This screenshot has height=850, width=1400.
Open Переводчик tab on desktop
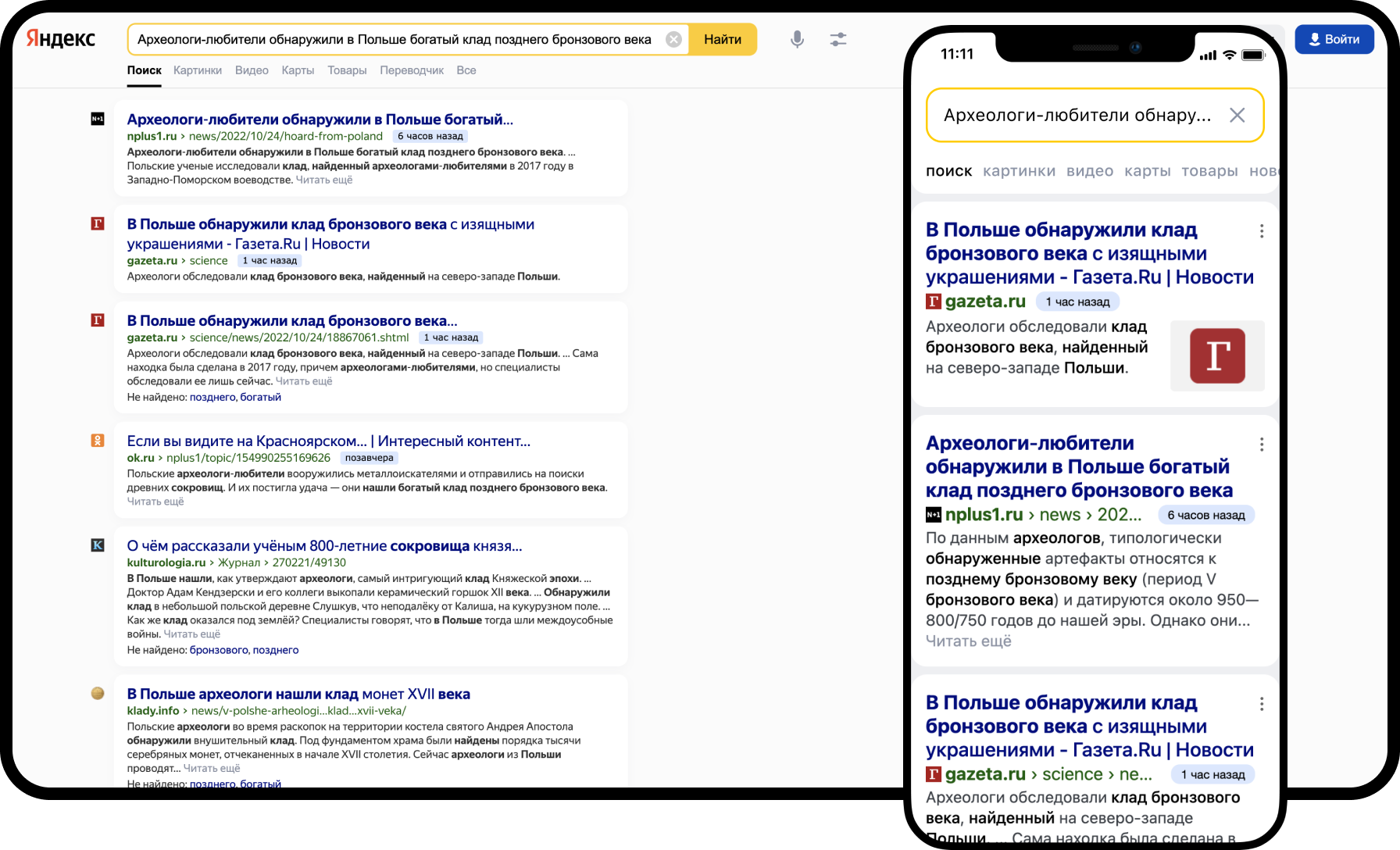click(412, 70)
